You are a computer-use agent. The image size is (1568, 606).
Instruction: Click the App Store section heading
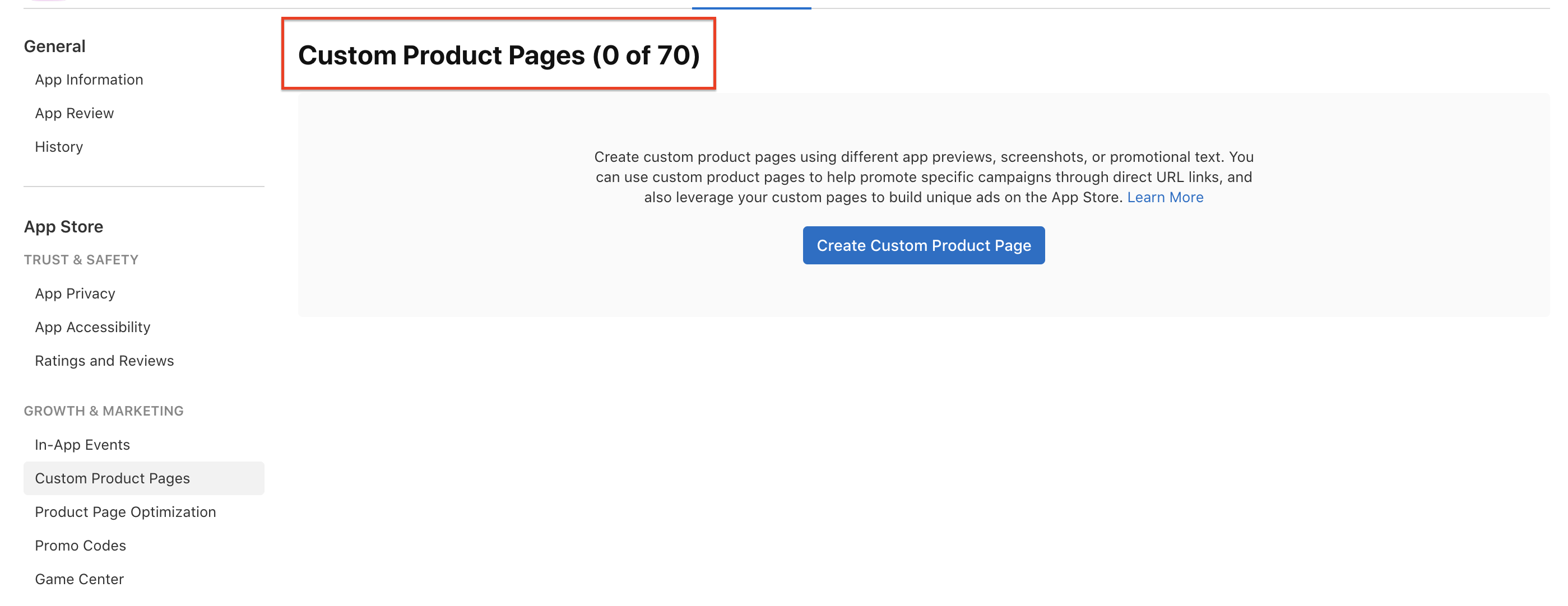point(63,226)
